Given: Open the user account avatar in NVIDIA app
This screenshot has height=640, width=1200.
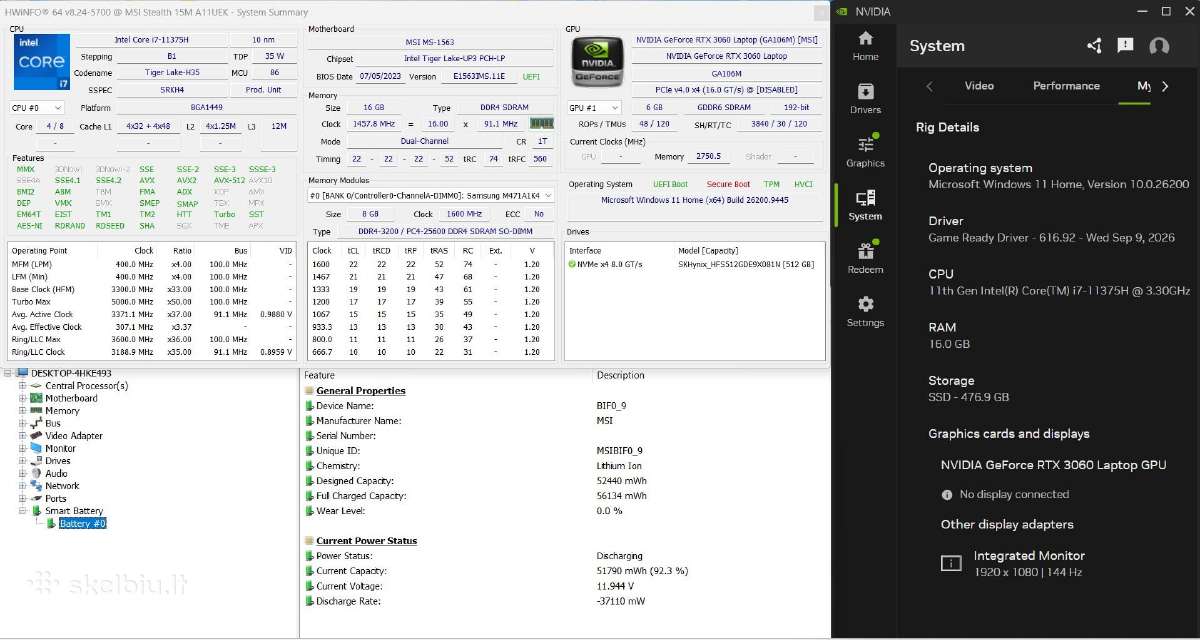Looking at the screenshot, I should [1159, 46].
